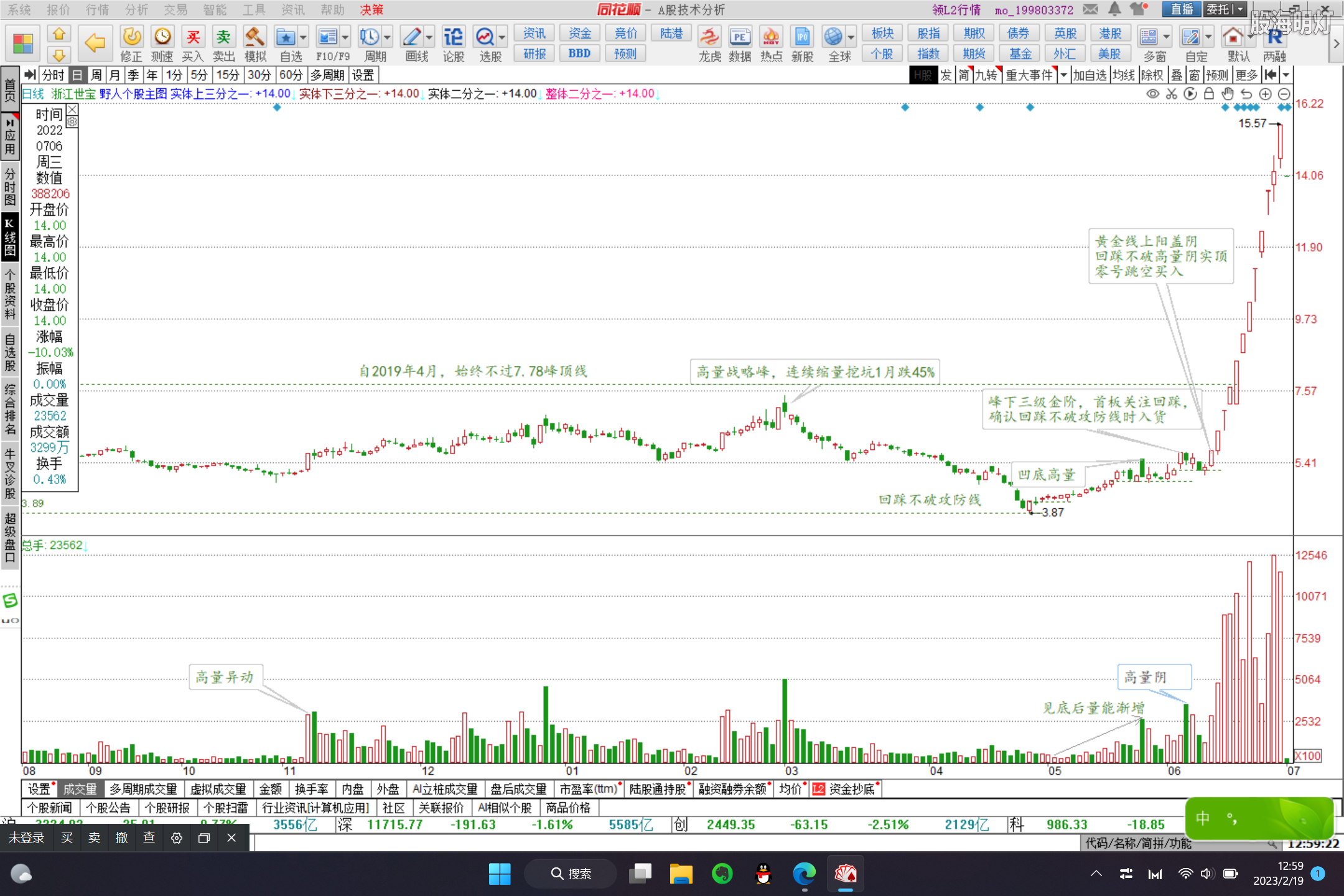Open the 个股资料 left sidebar tab

[10, 294]
